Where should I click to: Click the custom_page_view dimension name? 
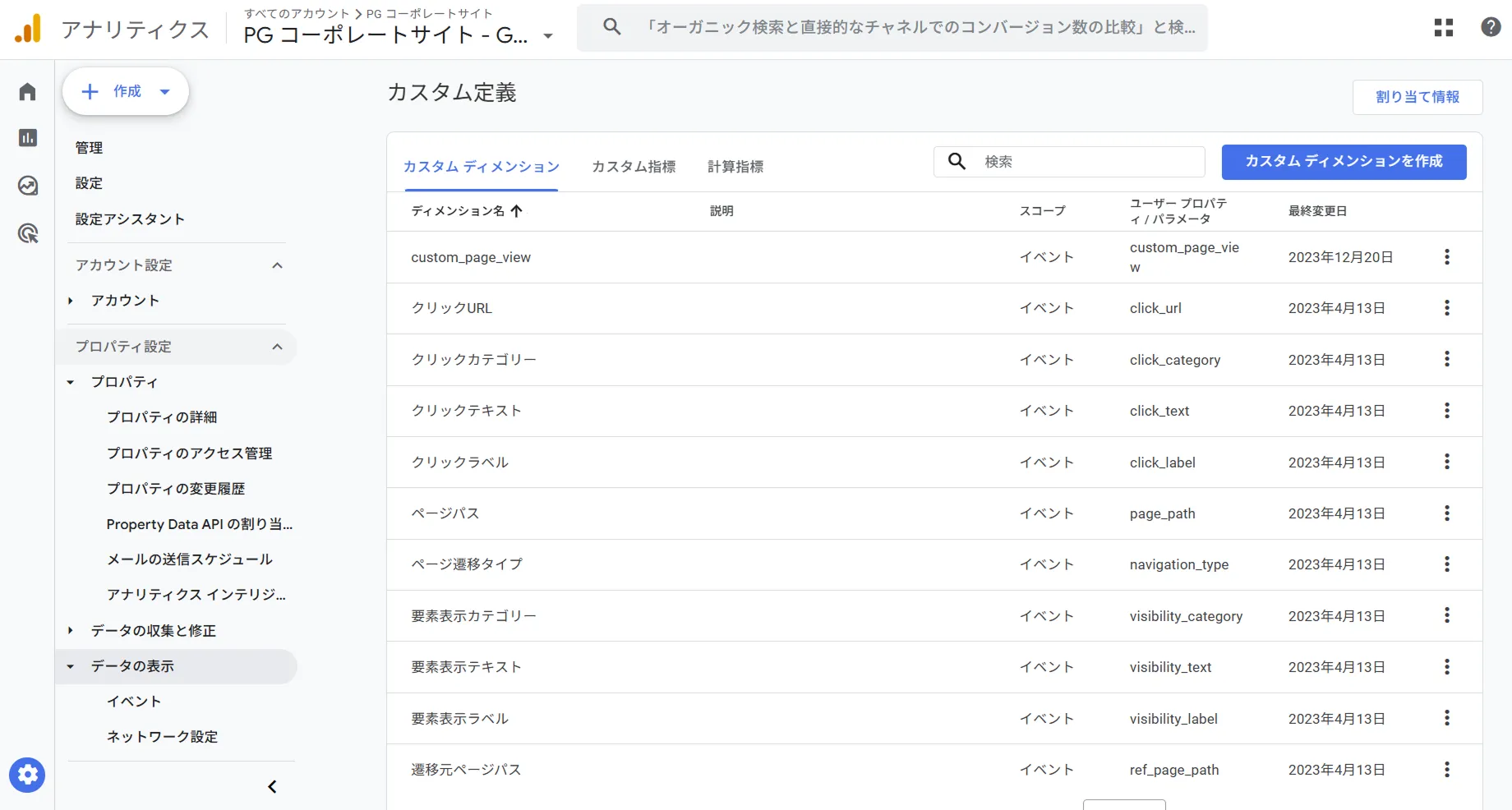pos(471,257)
